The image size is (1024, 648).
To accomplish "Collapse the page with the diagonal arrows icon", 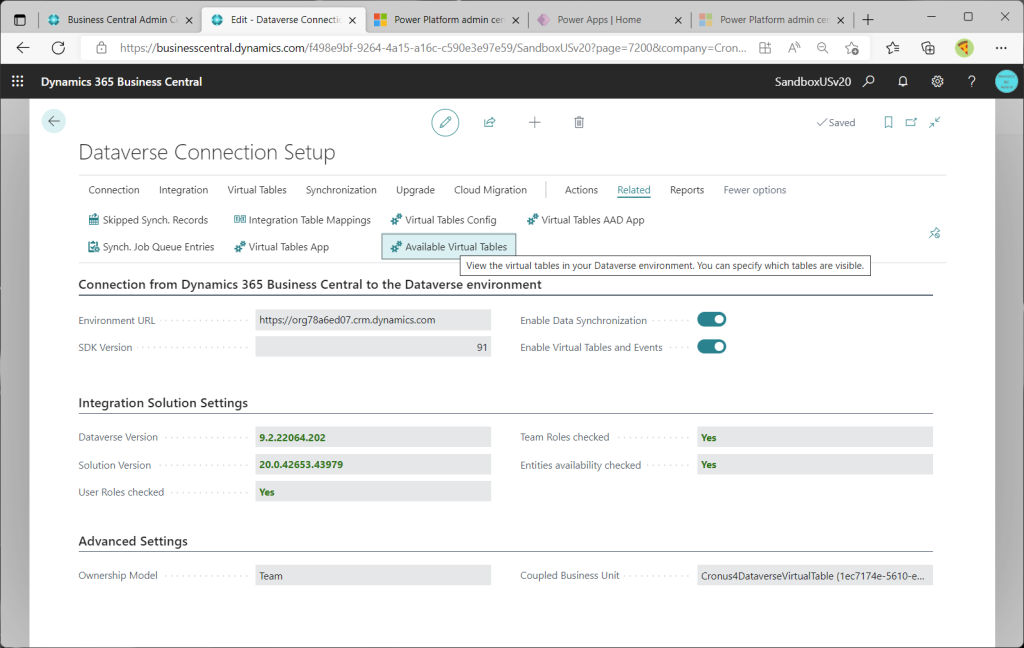I will (935, 122).
